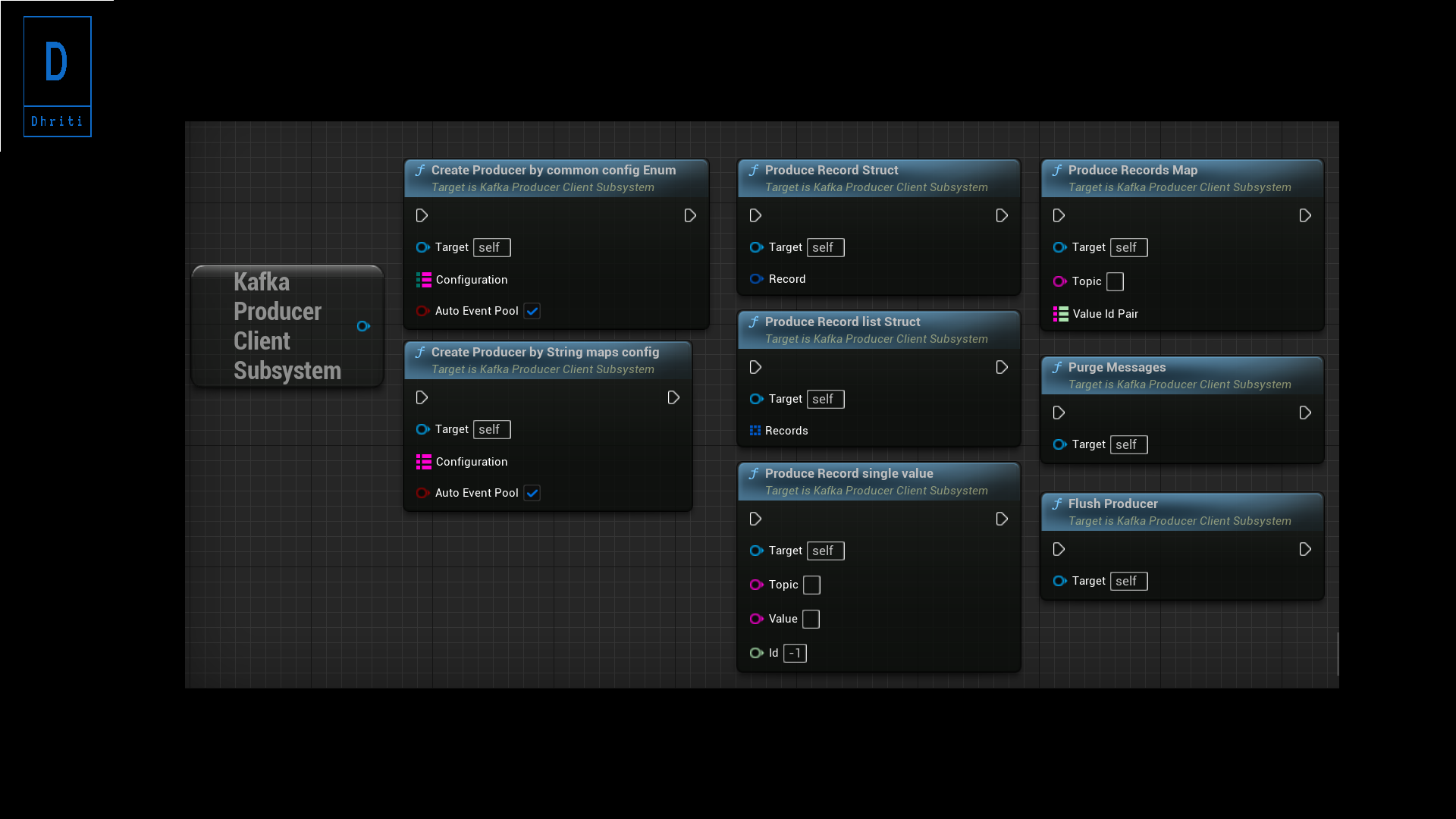Image resolution: width=1456 pixels, height=819 pixels.
Task: Click the Configuration struct pin on common config Enum node
Action: point(424,280)
